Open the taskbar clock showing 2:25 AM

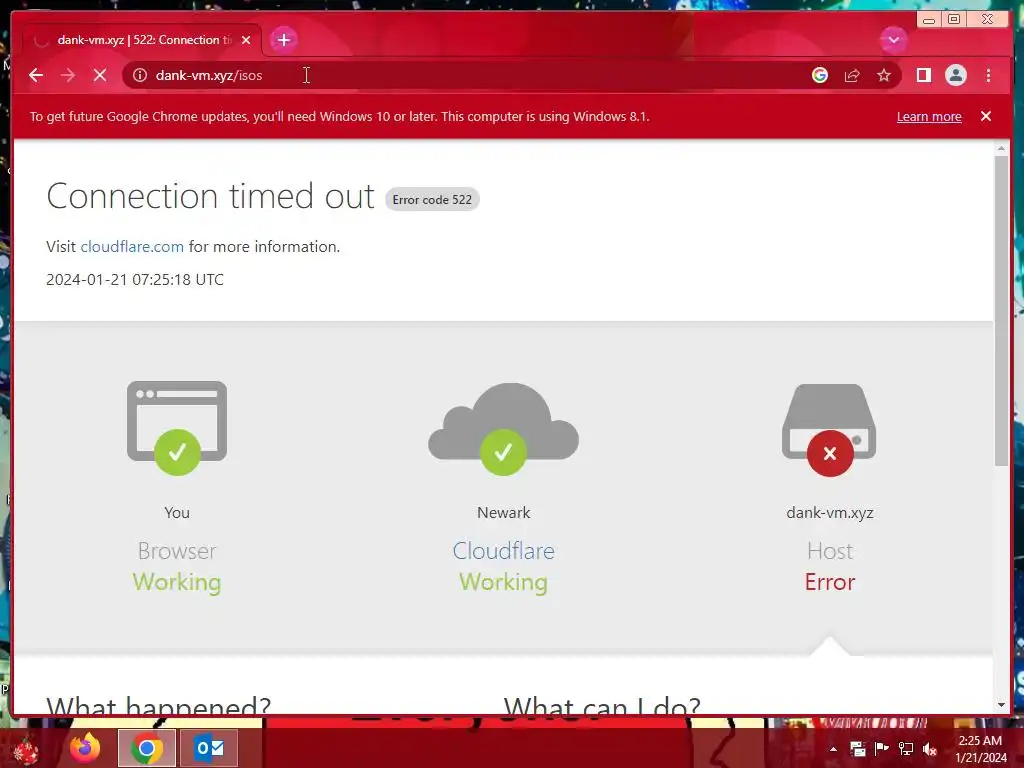[980, 749]
